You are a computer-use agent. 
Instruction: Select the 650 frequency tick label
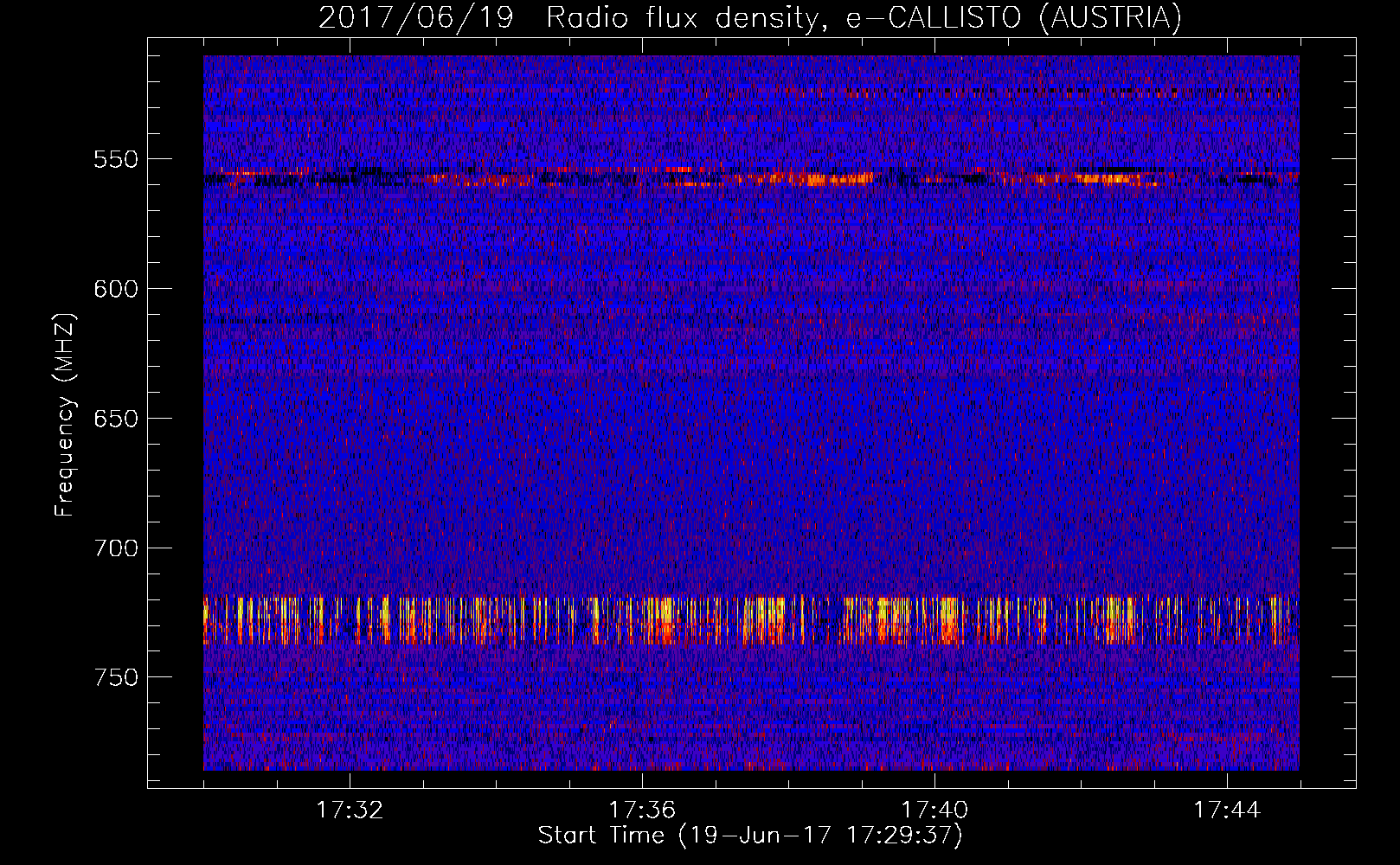(116, 419)
